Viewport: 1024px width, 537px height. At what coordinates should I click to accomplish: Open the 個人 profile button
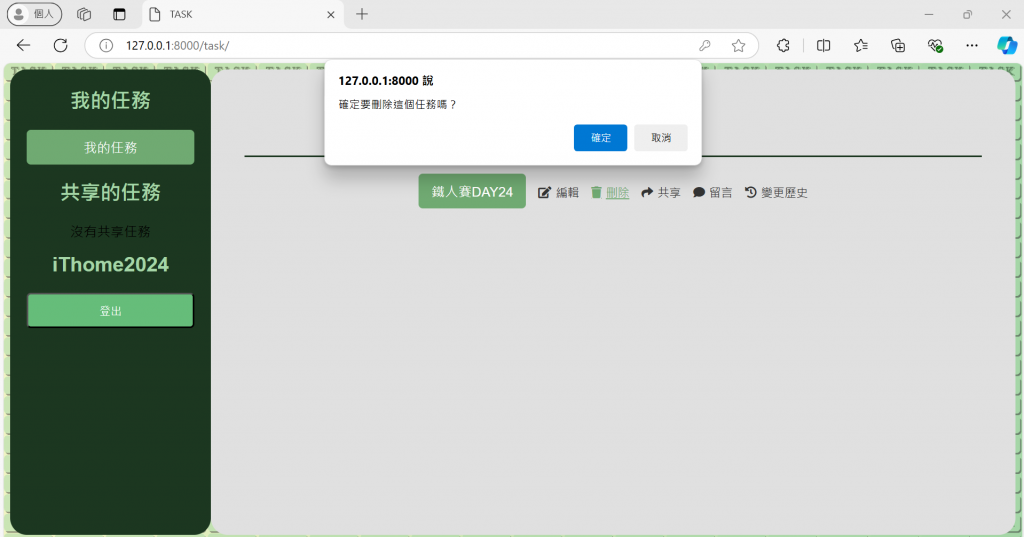[35, 14]
